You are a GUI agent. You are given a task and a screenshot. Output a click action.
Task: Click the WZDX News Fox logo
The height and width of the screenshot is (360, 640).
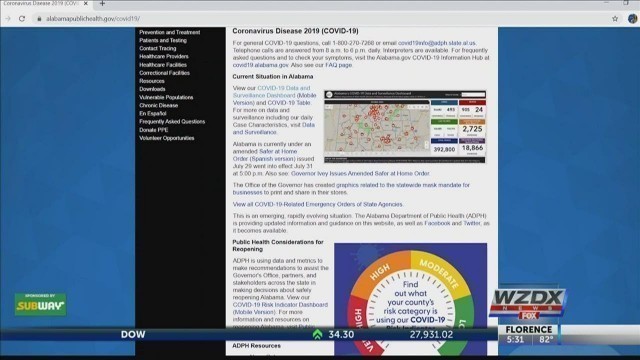527,304
